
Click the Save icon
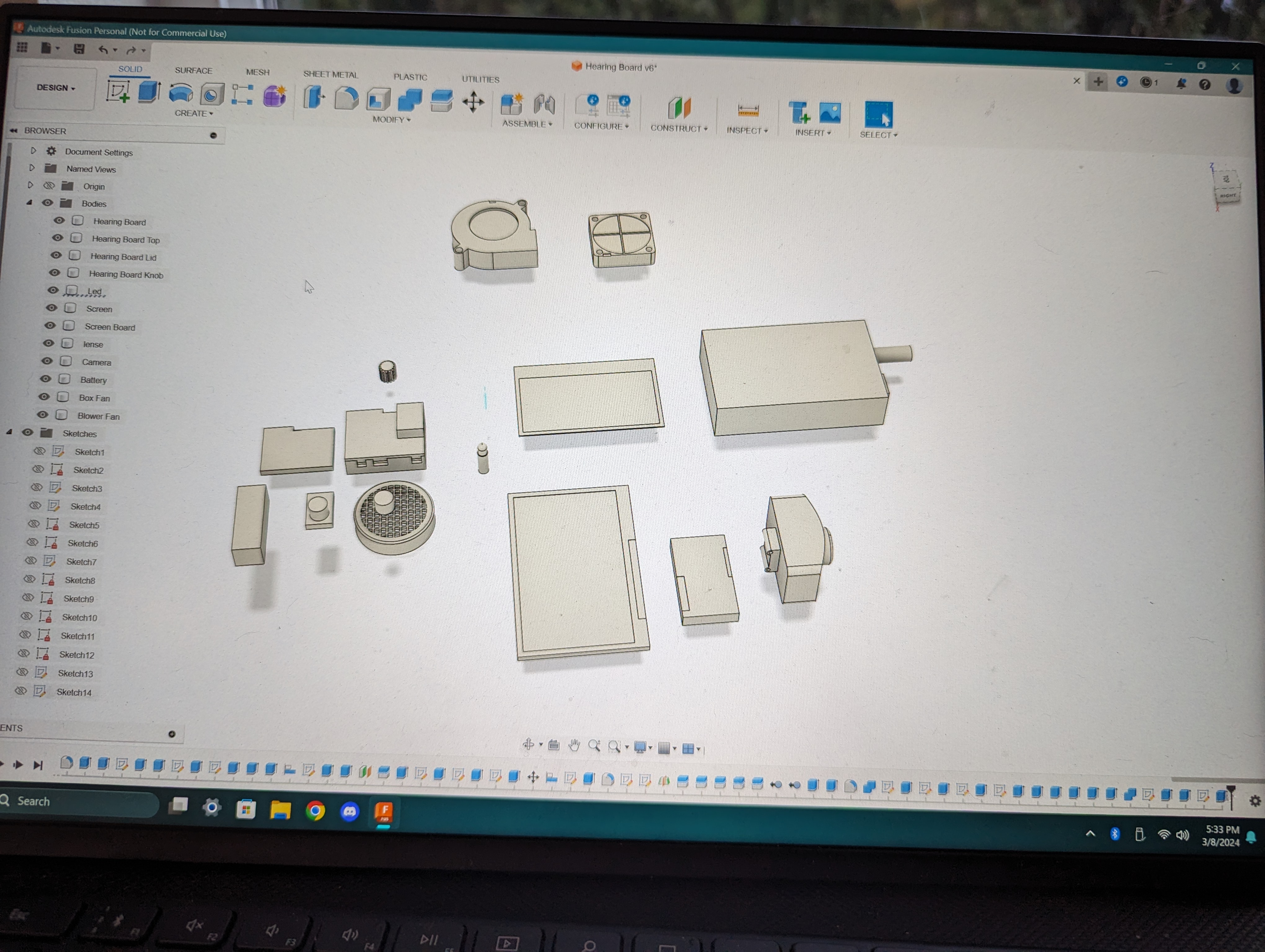(x=79, y=49)
